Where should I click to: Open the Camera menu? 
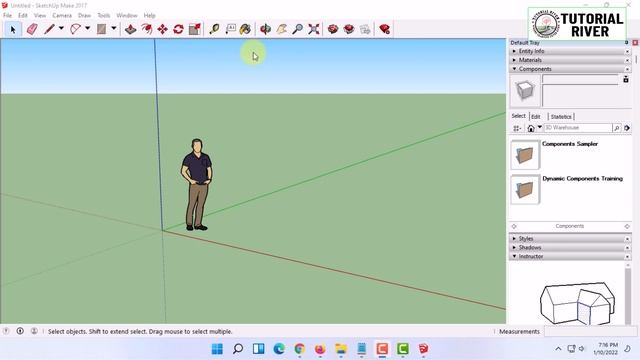(62, 15)
